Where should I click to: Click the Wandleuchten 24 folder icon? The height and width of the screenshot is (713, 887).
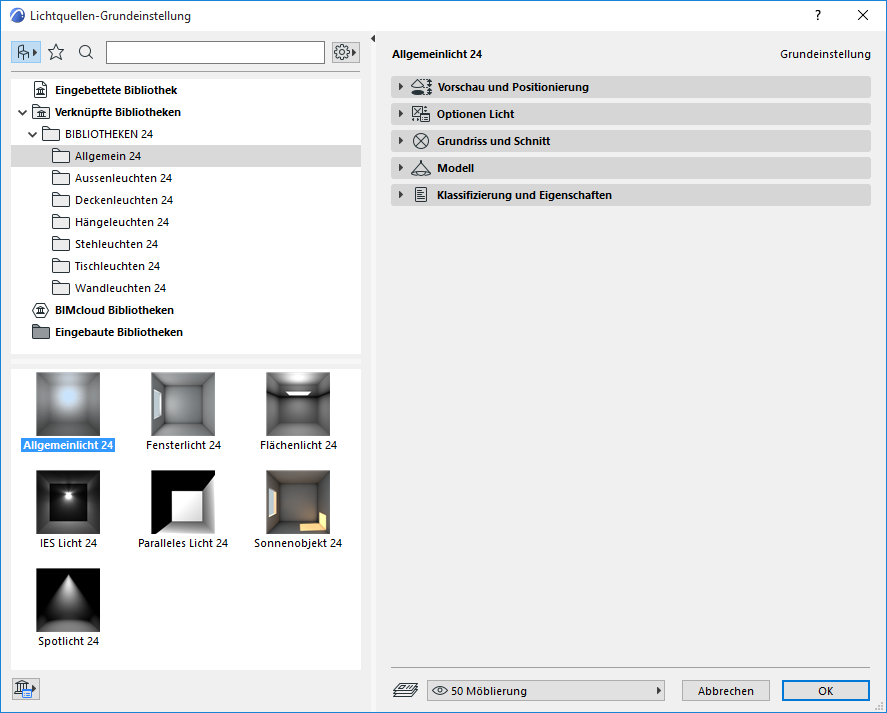(x=61, y=289)
